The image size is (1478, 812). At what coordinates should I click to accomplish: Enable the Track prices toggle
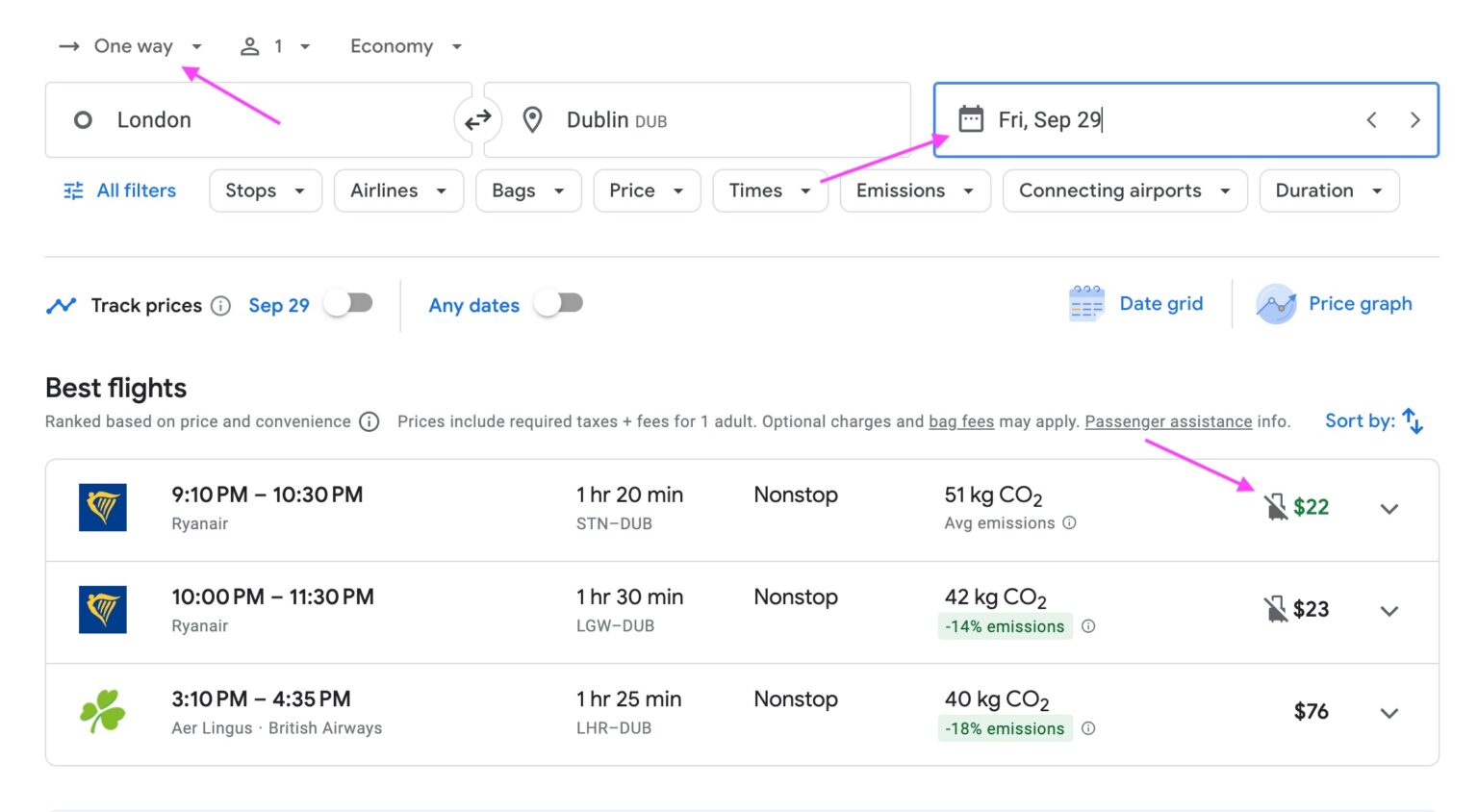[348, 302]
